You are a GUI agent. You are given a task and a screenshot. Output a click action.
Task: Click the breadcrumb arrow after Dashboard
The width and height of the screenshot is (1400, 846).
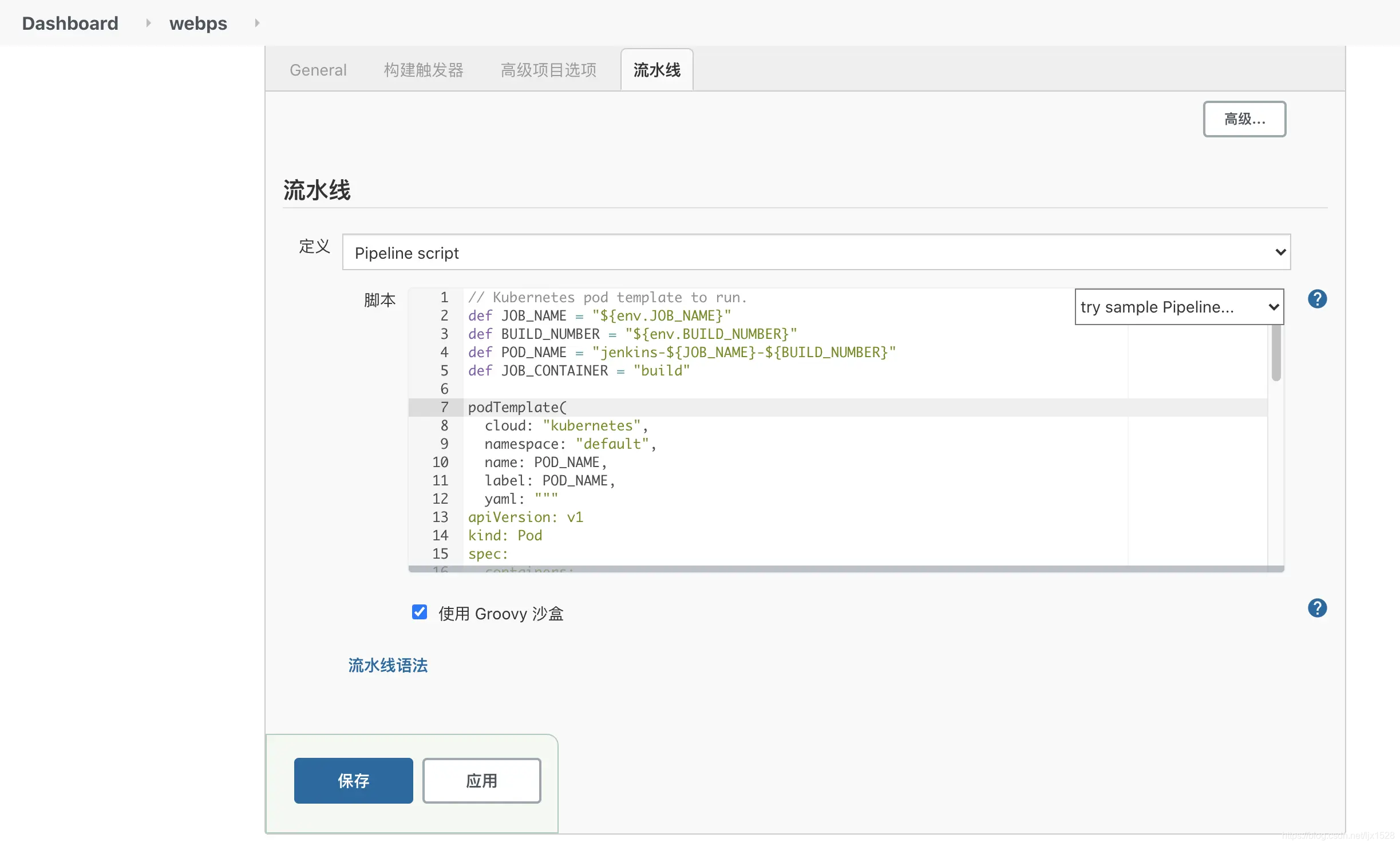pos(148,23)
